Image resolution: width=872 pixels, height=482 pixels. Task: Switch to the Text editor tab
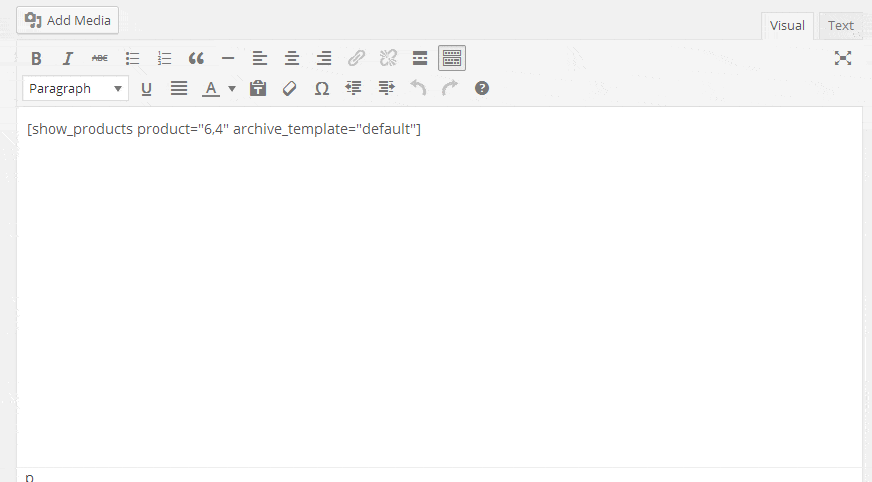point(840,26)
